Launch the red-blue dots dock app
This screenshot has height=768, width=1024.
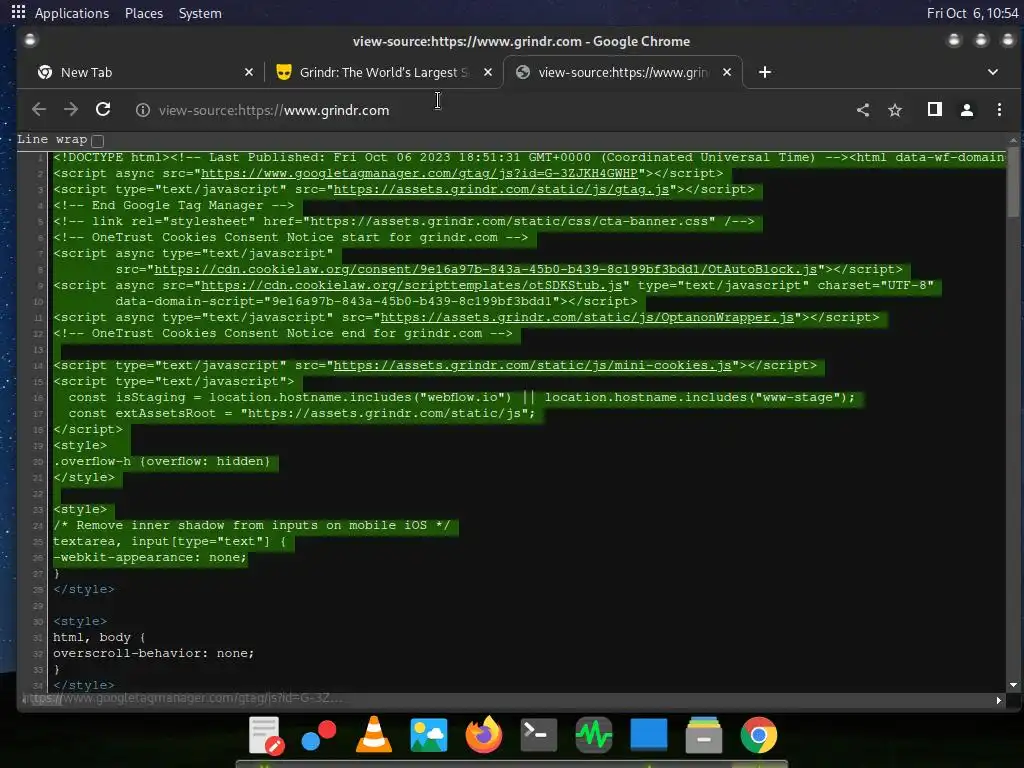click(319, 735)
